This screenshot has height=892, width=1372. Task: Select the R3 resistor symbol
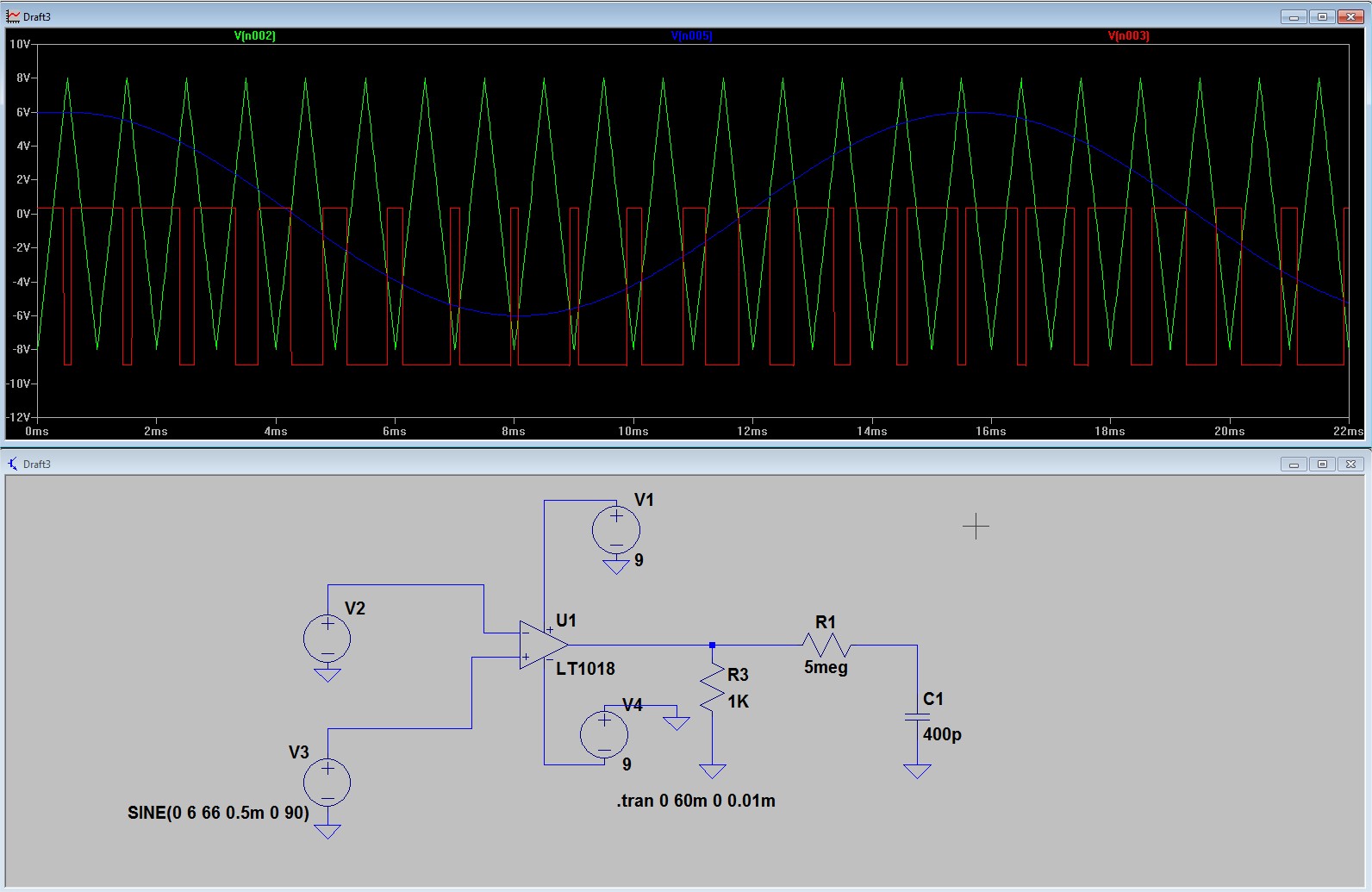(712, 688)
